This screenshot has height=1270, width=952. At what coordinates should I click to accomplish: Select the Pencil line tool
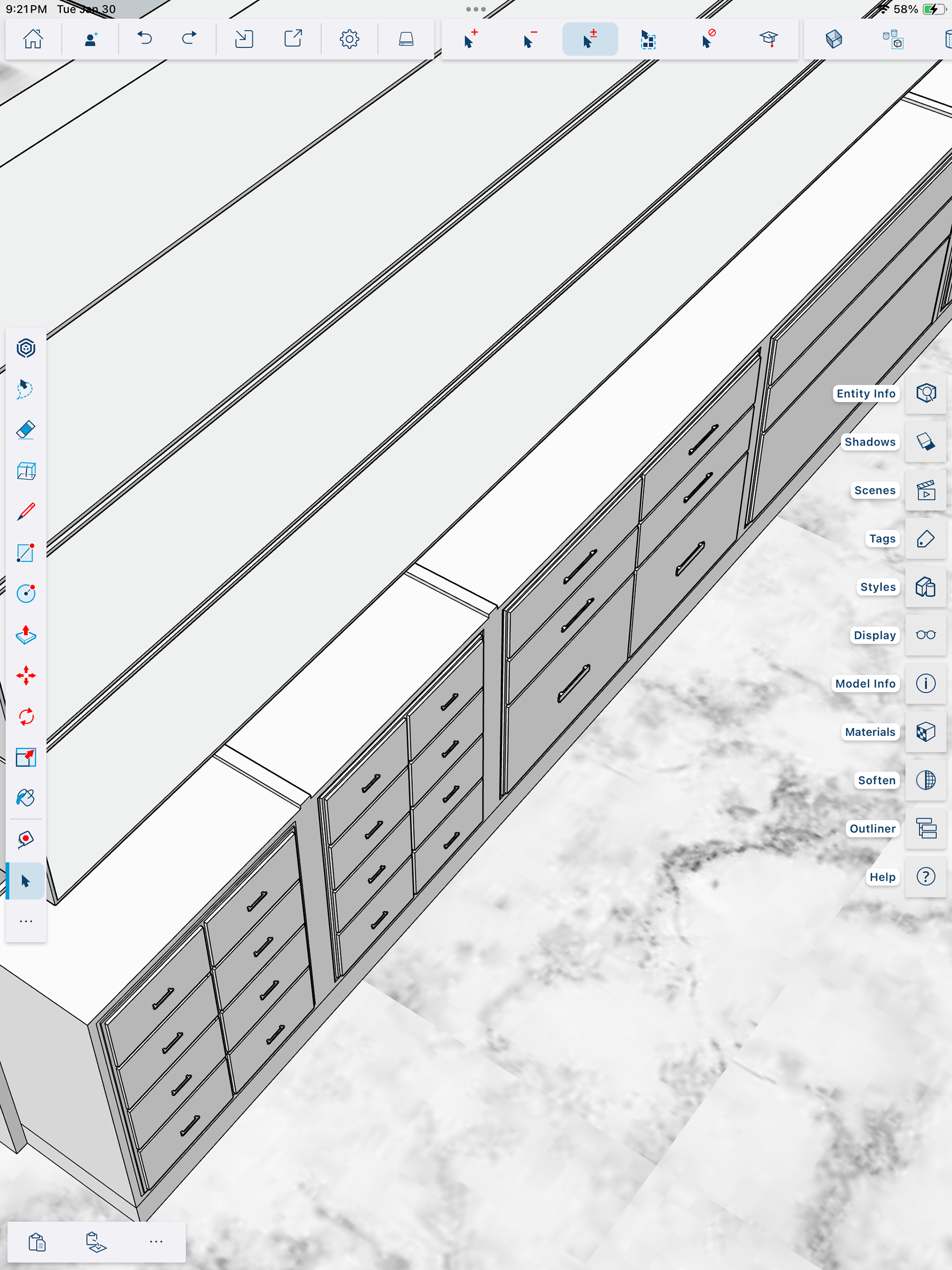pos(26,512)
